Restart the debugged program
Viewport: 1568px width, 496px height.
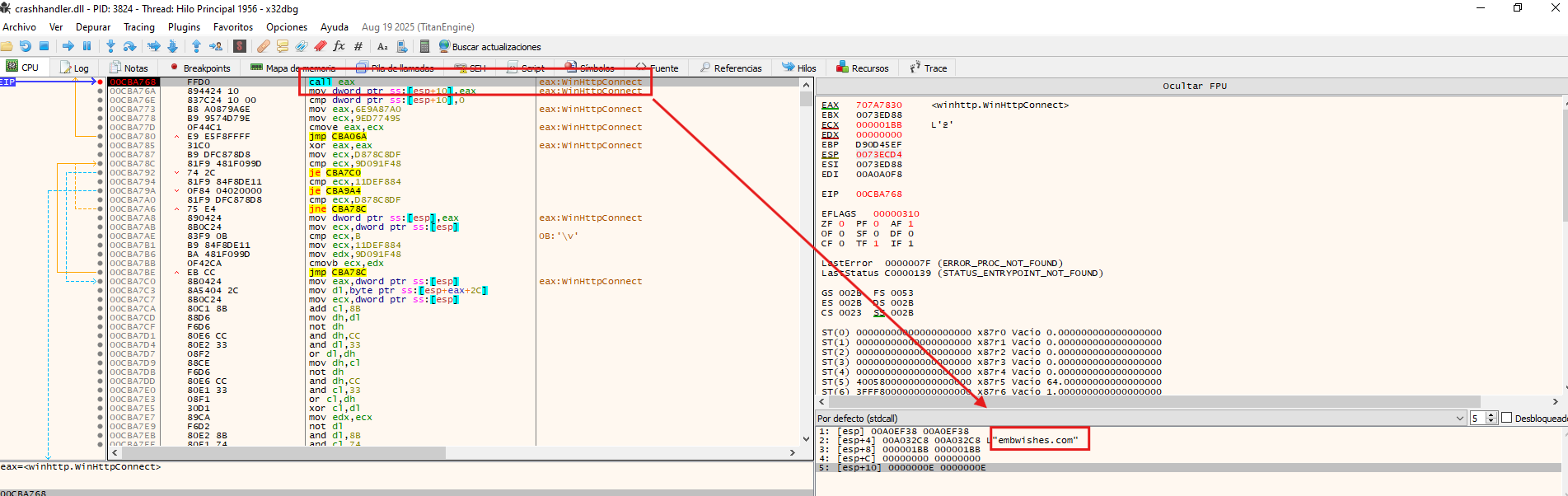click(25, 46)
